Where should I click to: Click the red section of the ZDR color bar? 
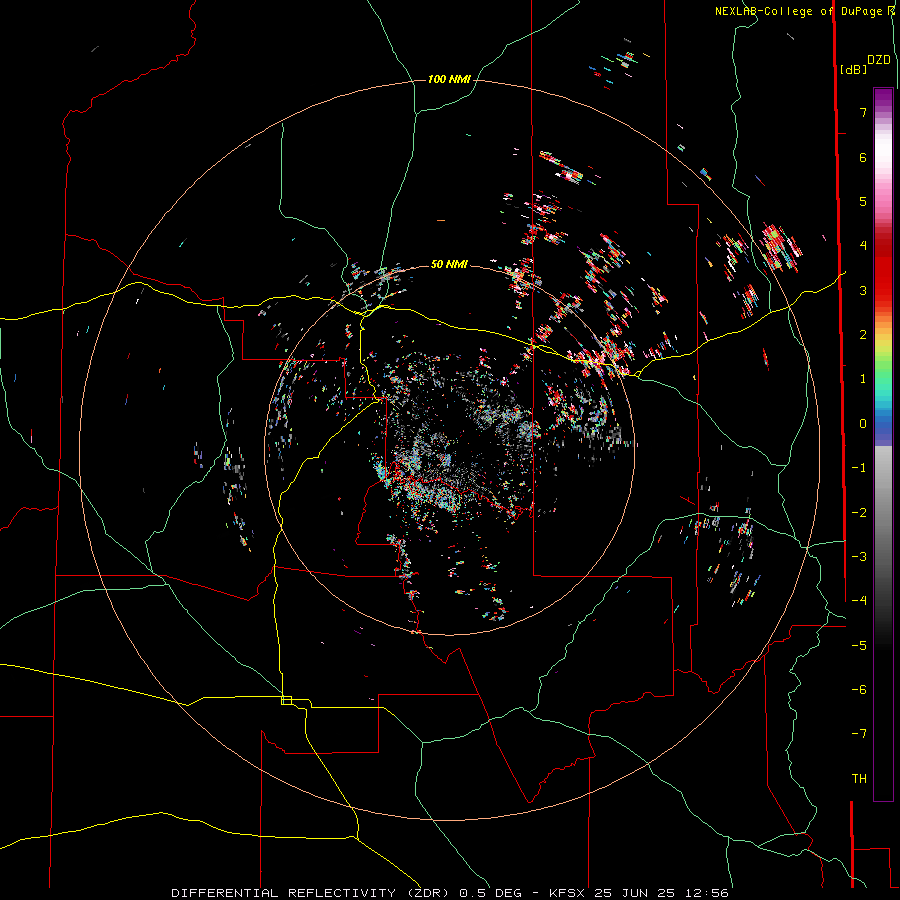click(x=883, y=270)
